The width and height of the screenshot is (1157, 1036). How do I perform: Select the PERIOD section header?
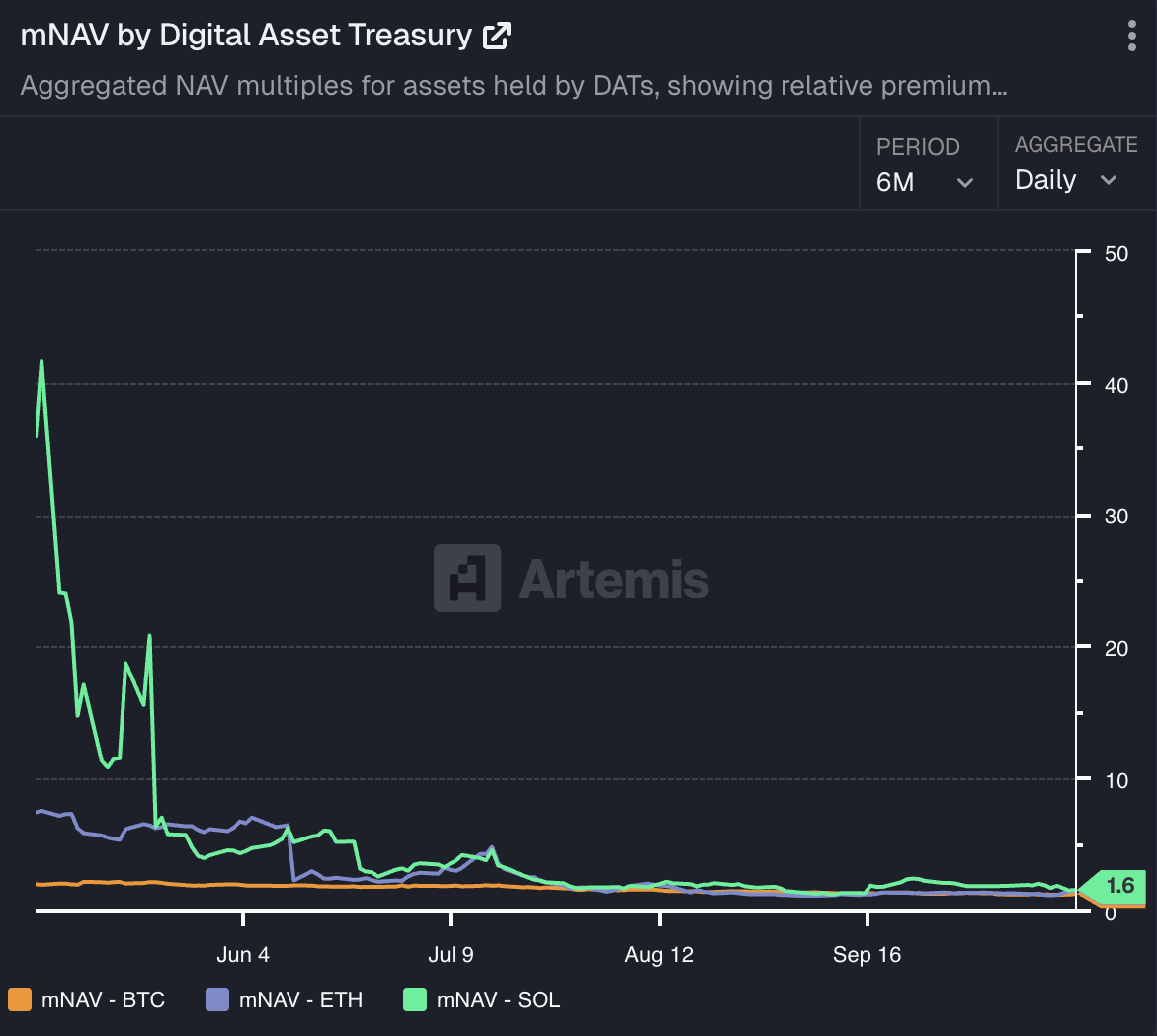[x=917, y=146]
